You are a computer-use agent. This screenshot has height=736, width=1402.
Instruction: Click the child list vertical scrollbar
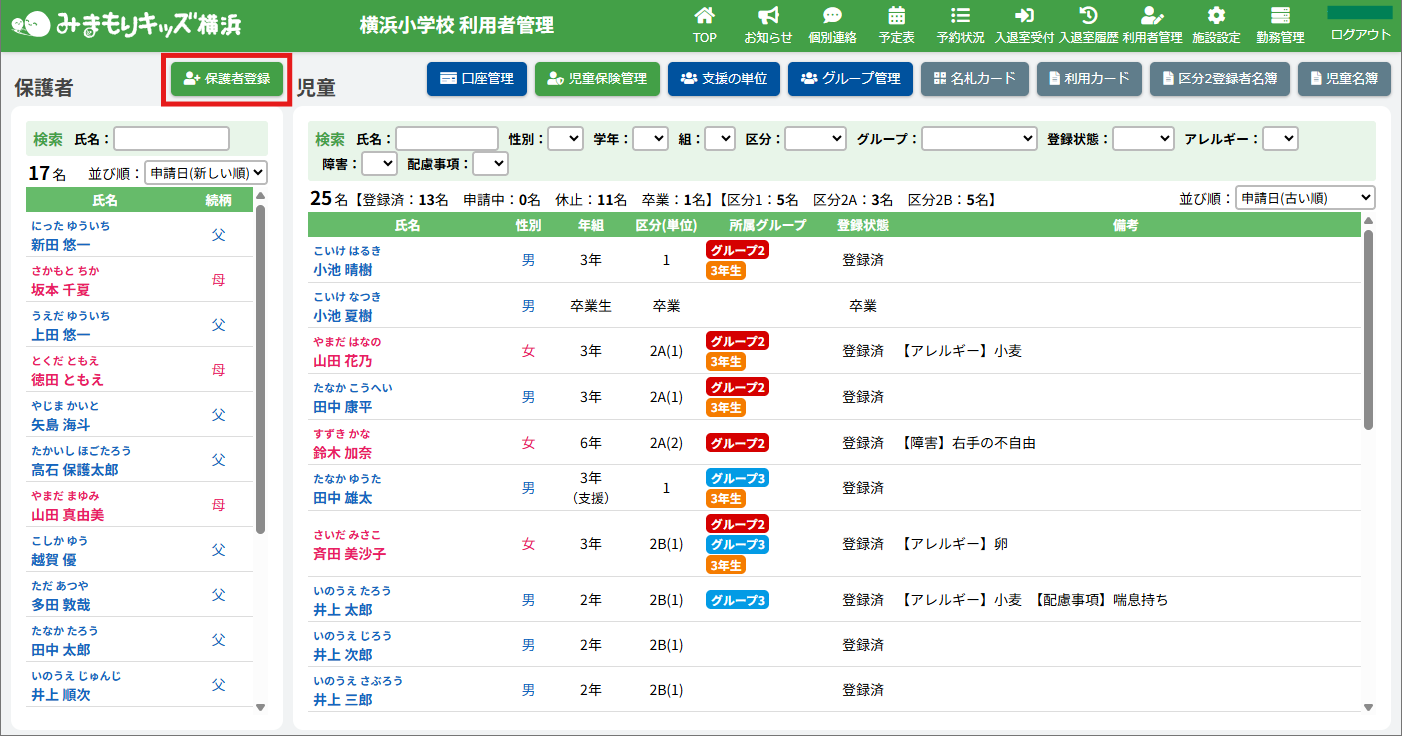tap(1368, 330)
